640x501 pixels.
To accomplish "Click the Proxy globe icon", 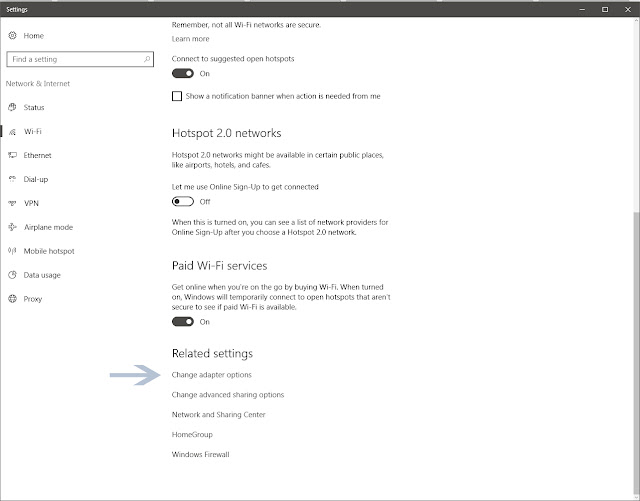I will tap(13, 299).
